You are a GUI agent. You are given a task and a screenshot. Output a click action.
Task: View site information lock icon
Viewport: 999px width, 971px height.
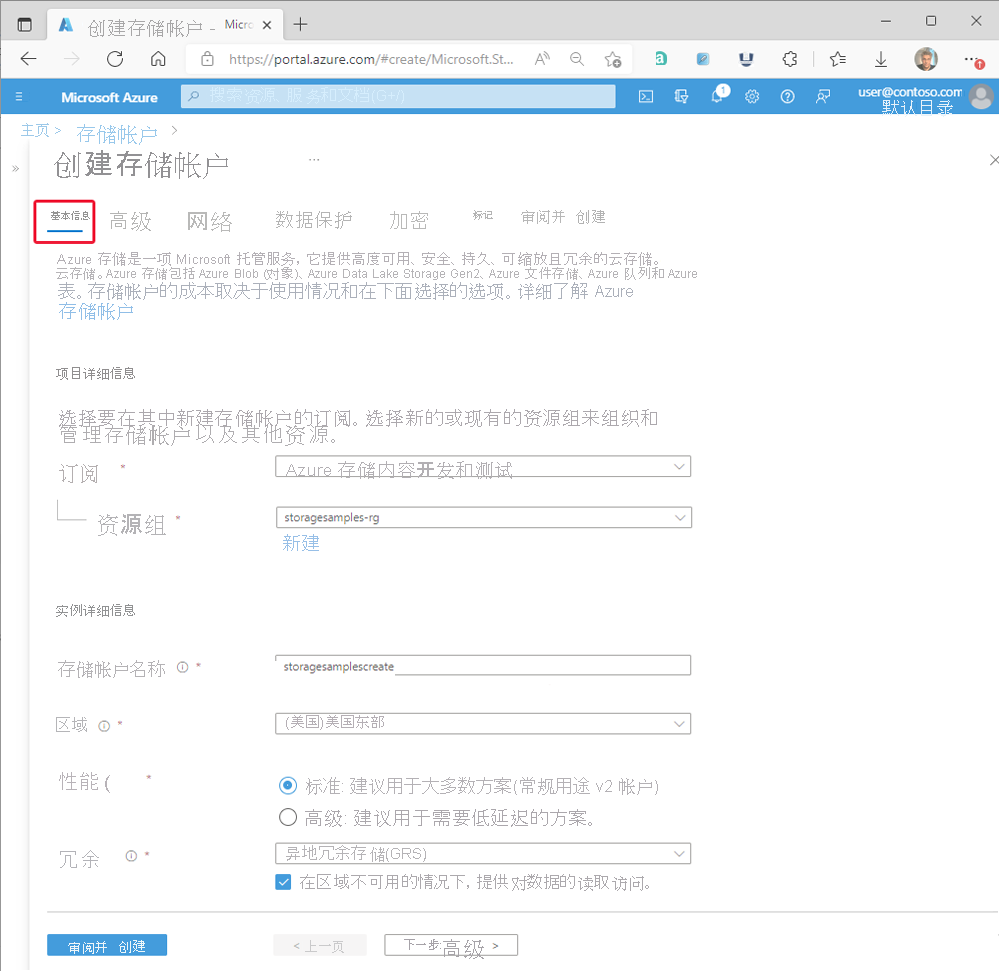pos(207,59)
